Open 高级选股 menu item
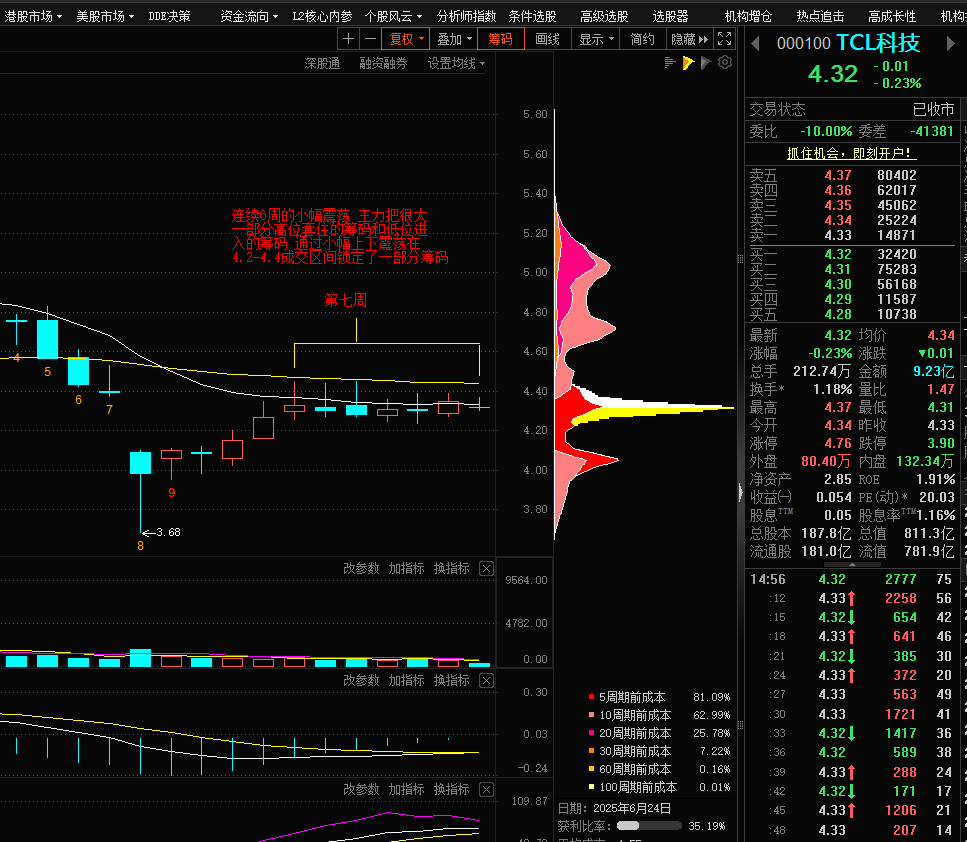The image size is (967, 842). click(x=604, y=16)
